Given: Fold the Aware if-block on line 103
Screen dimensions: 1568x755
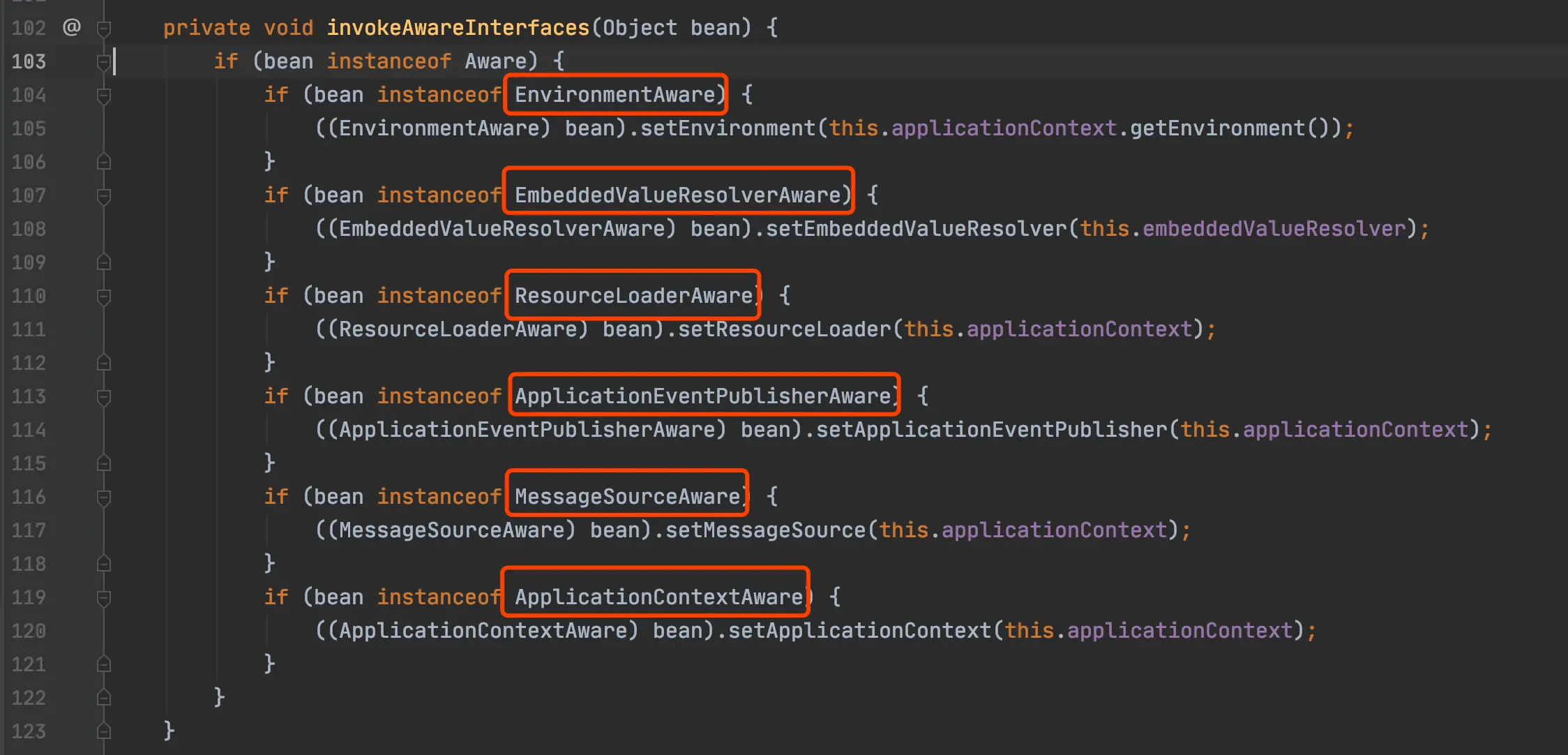Looking at the screenshot, I should coord(104,61).
